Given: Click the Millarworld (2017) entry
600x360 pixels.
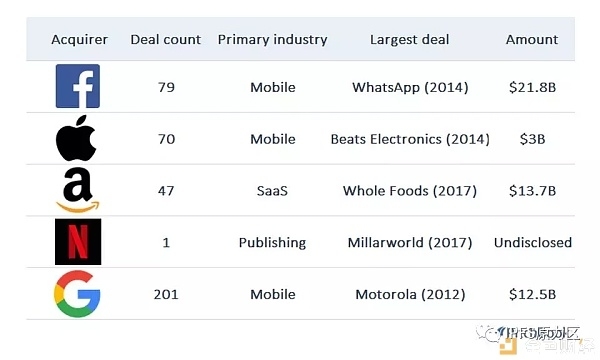Looking at the screenshot, I should (x=410, y=243).
